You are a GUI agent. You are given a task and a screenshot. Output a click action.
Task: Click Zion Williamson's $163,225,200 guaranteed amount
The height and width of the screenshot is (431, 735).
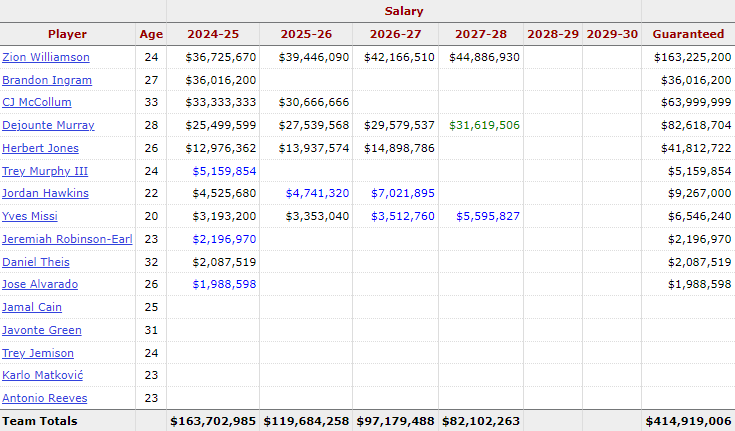point(692,57)
